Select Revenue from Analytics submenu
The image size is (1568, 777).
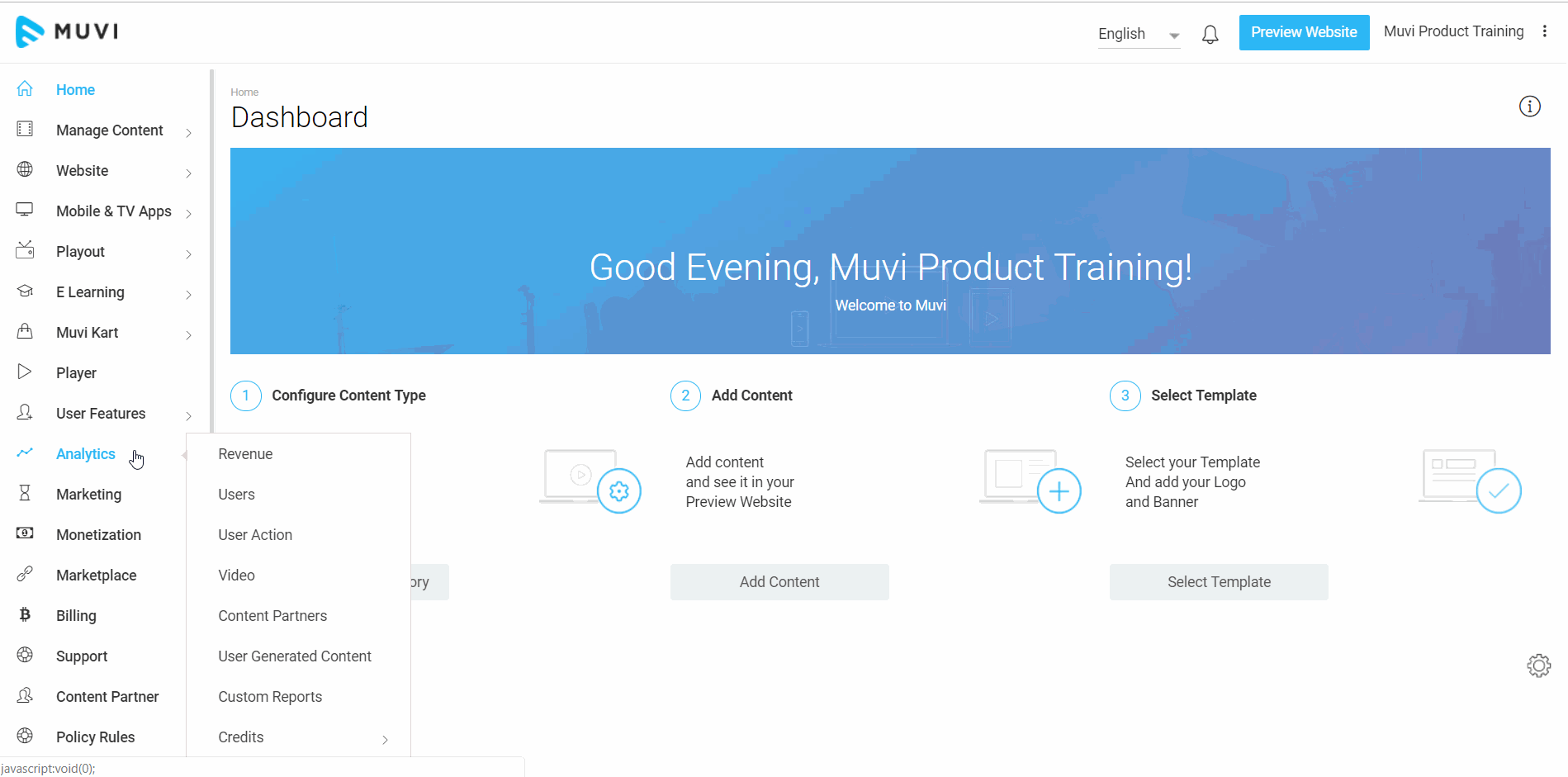click(245, 454)
